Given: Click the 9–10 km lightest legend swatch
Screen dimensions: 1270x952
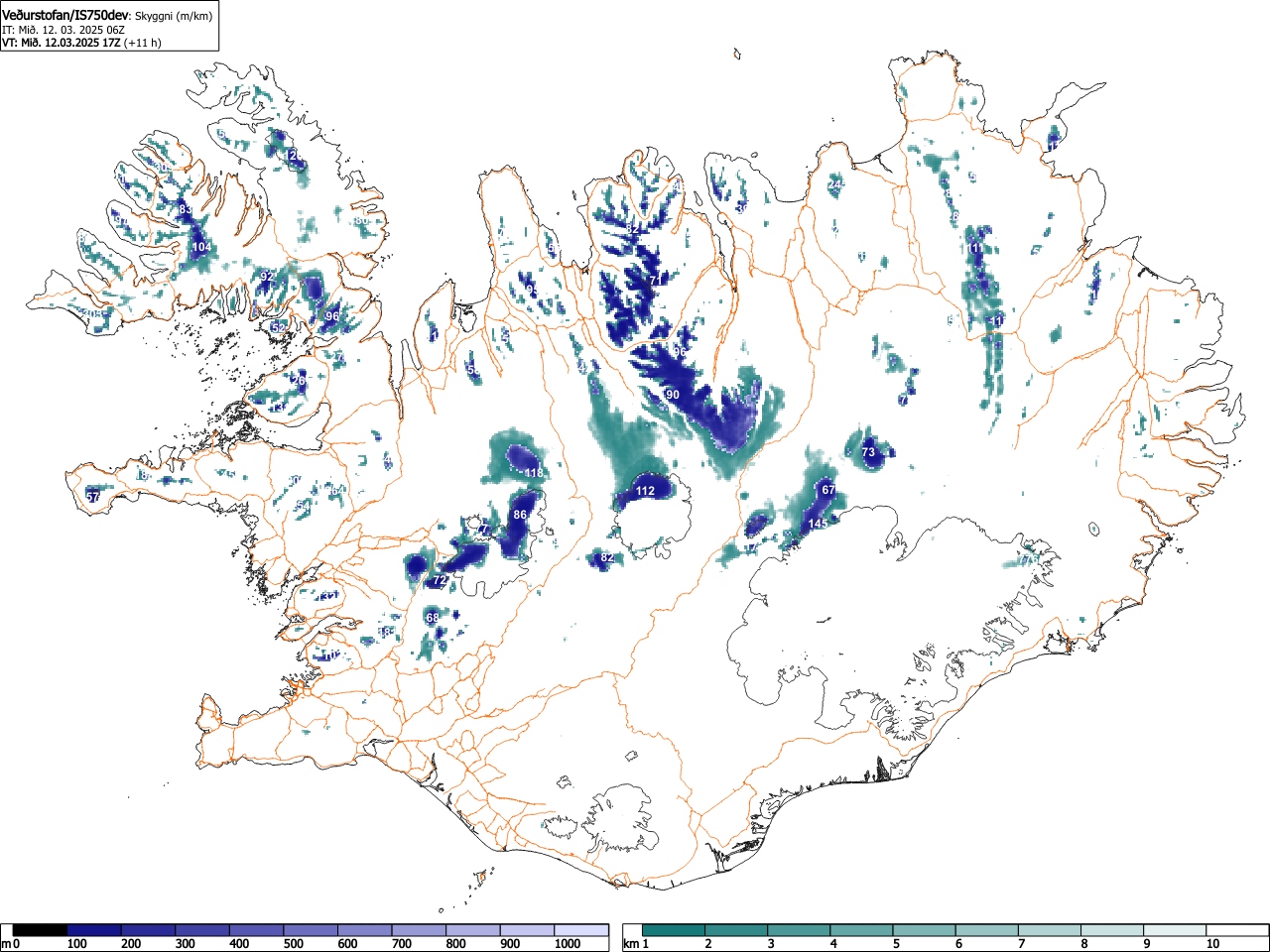Looking at the screenshot, I should point(1177,930).
